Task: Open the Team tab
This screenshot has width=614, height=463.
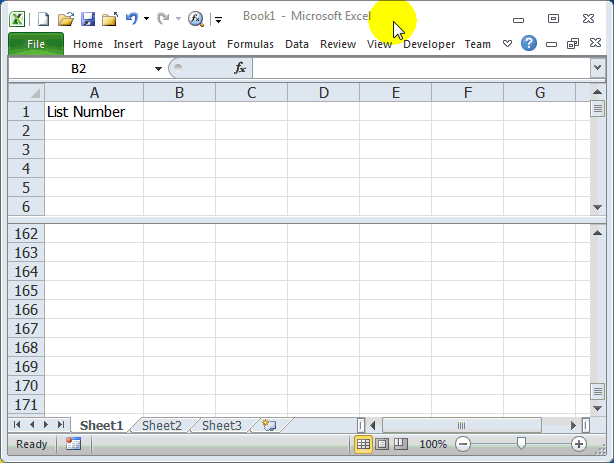Action: (x=477, y=44)
